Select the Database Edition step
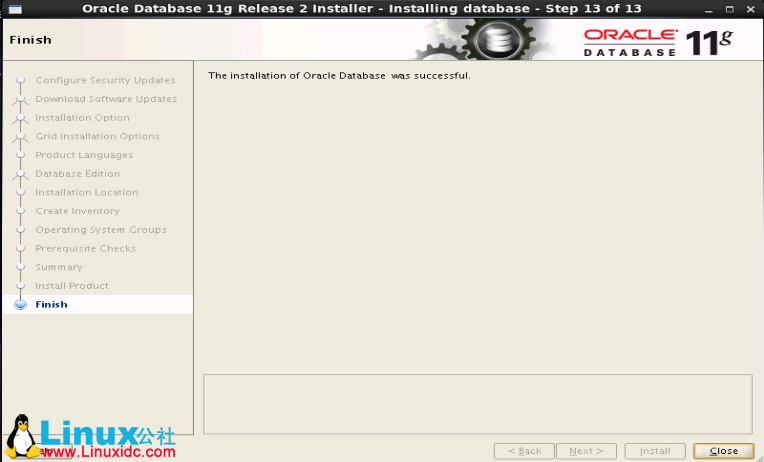The image size is (764, 462). pos(77,174)
